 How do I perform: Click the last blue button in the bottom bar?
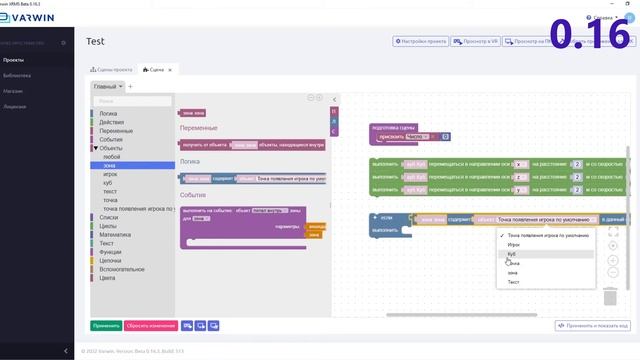213,326
